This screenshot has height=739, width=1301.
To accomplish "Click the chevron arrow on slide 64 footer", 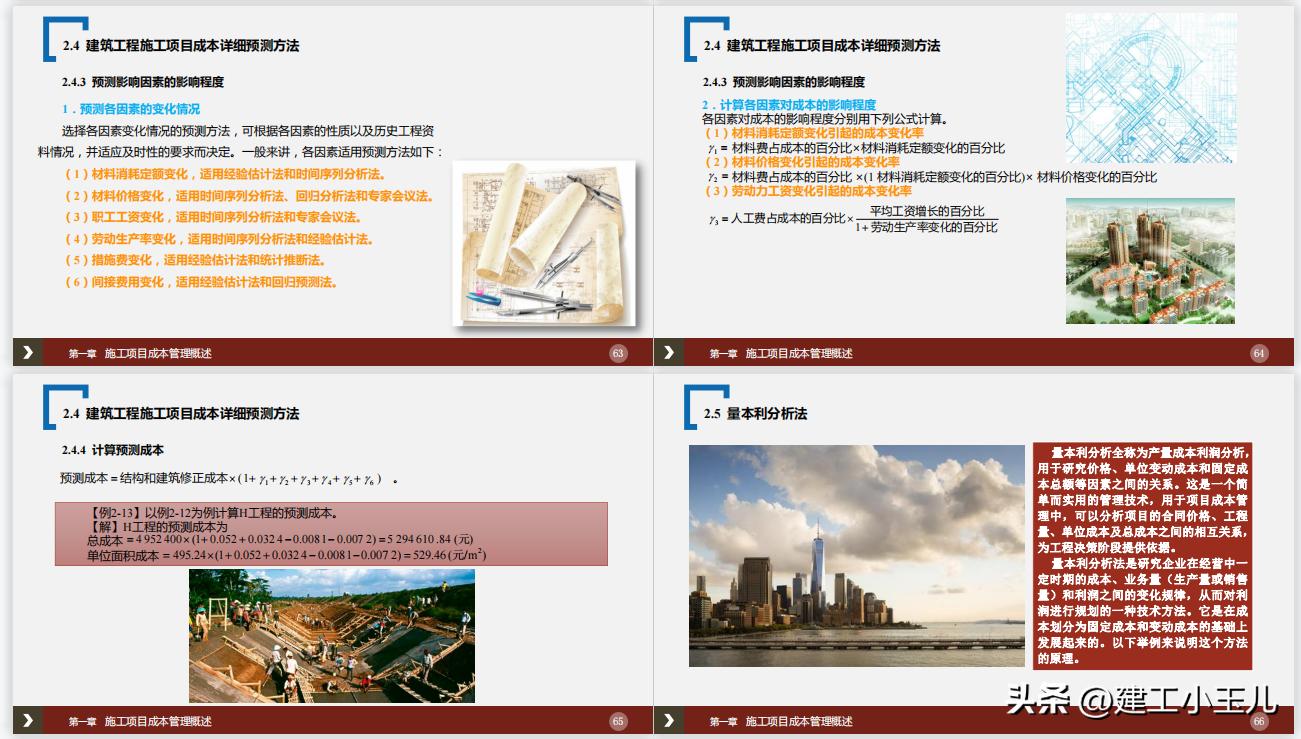I will [x=668, y=352].
